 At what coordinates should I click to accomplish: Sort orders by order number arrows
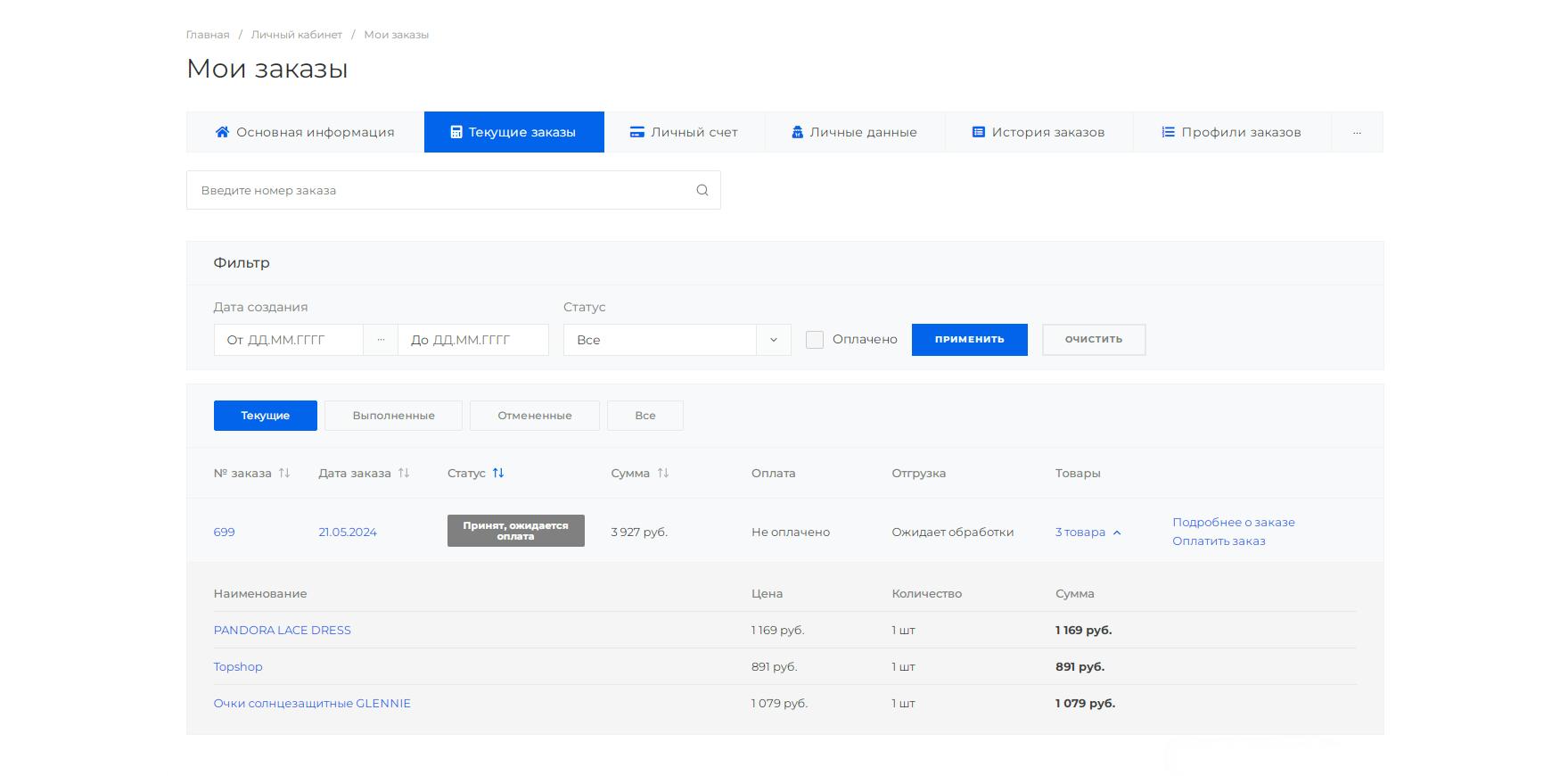click(284, 473)
